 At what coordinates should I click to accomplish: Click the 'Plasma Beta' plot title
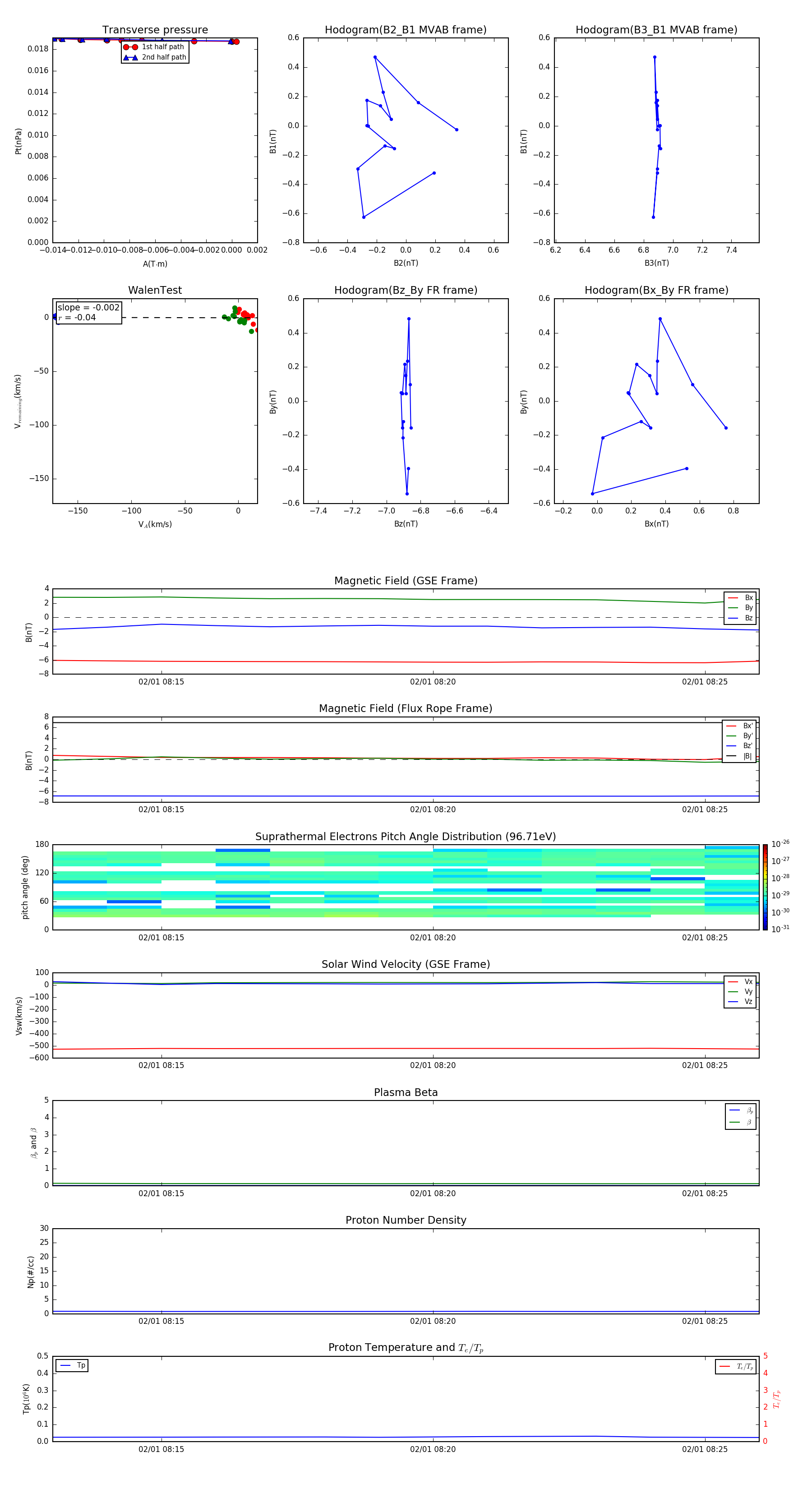(406, 1093)
